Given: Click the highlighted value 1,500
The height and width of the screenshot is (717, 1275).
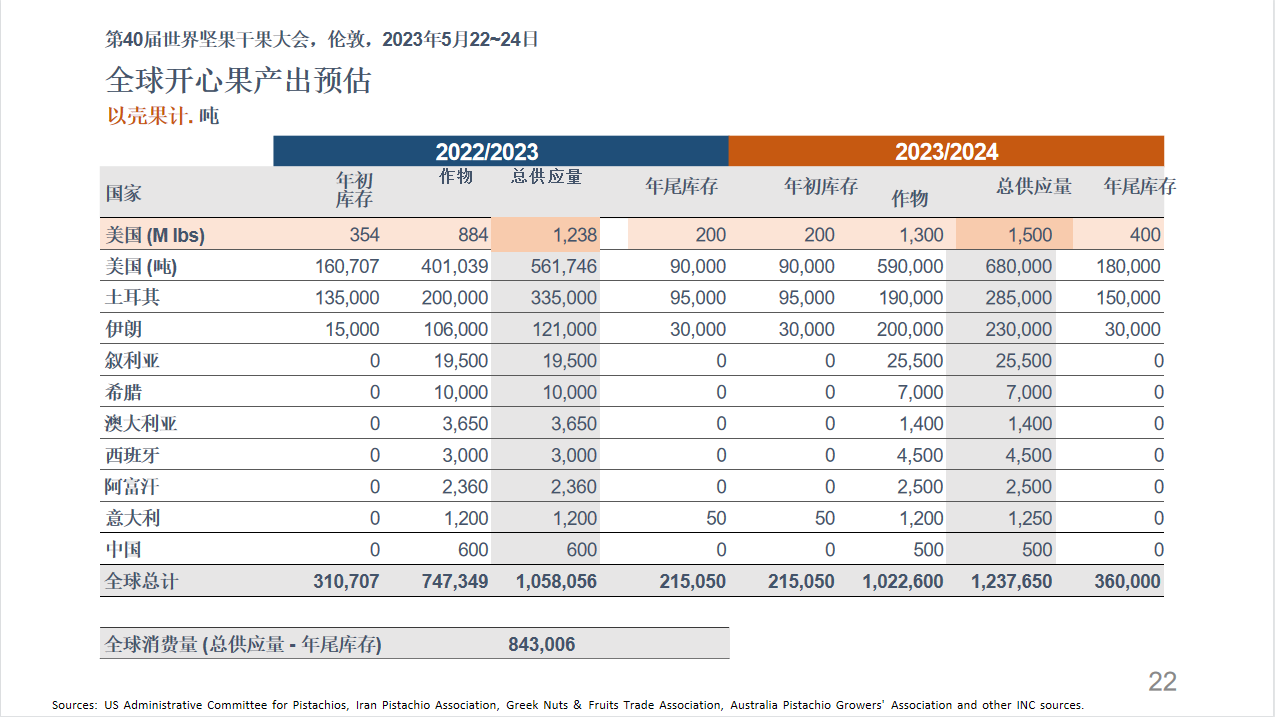Looking at the screenshot, I should [1029, 235].
